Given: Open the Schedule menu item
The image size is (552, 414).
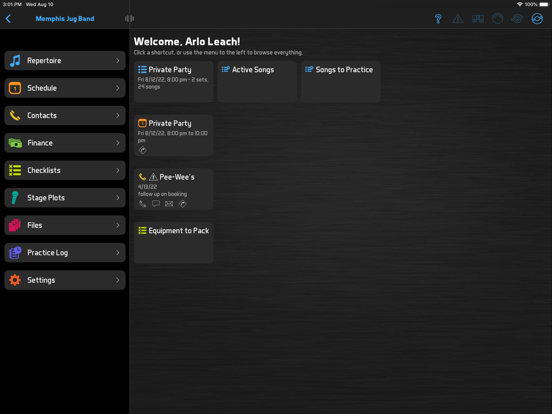Looking at the screenshot, I should [65, 88].
